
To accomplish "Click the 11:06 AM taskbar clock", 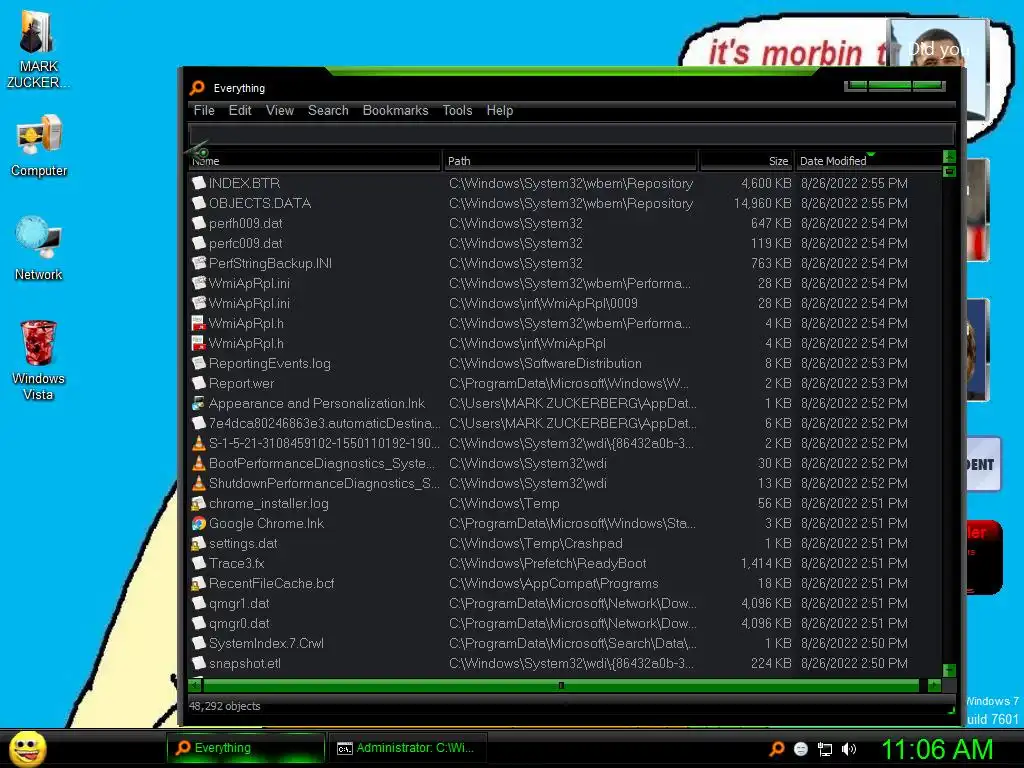I will coord(937,749).
